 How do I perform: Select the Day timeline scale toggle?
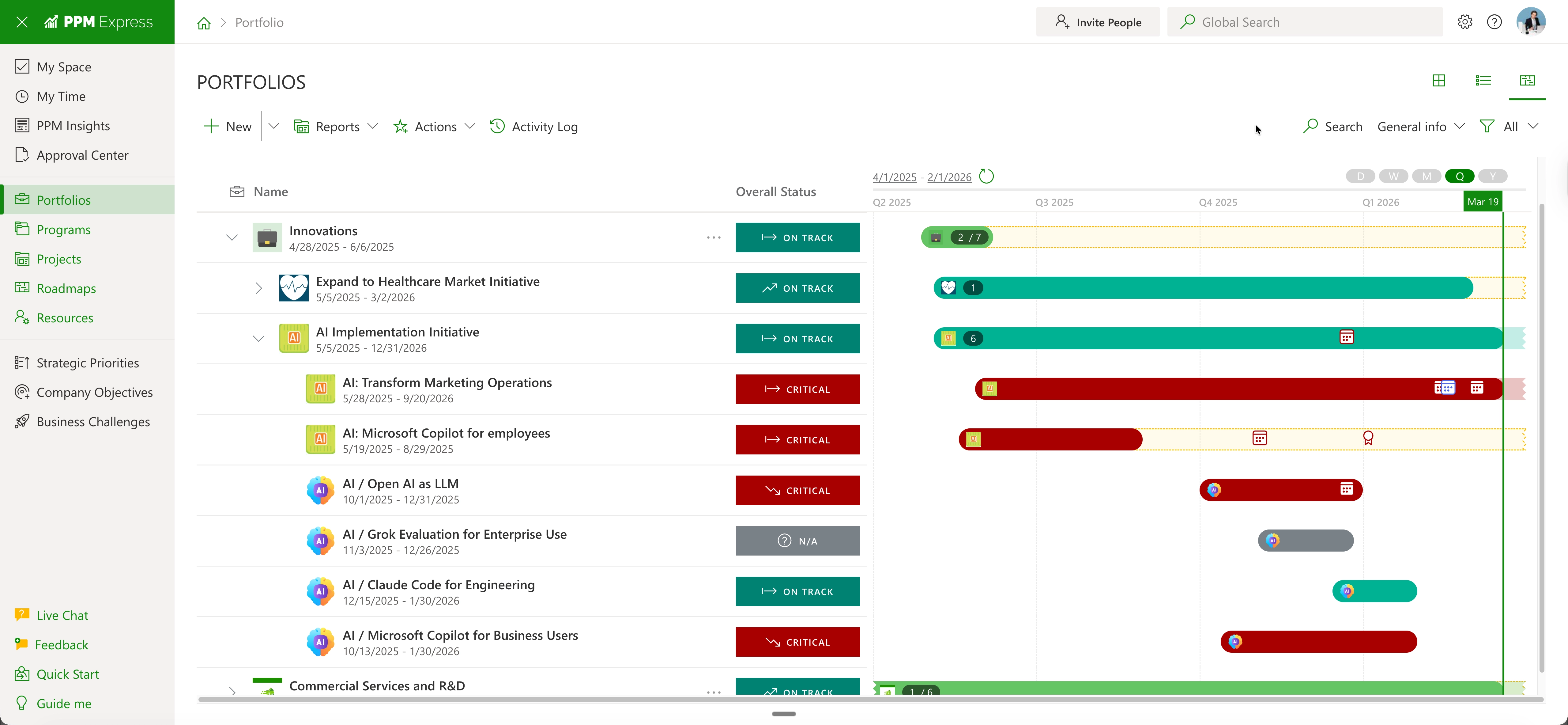tap(1360, 177)
